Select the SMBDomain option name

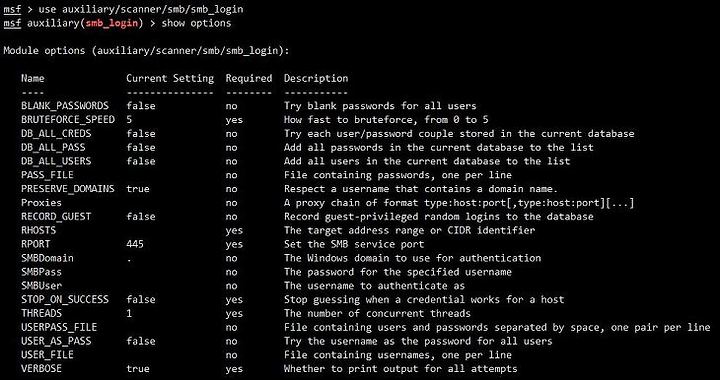47,258
